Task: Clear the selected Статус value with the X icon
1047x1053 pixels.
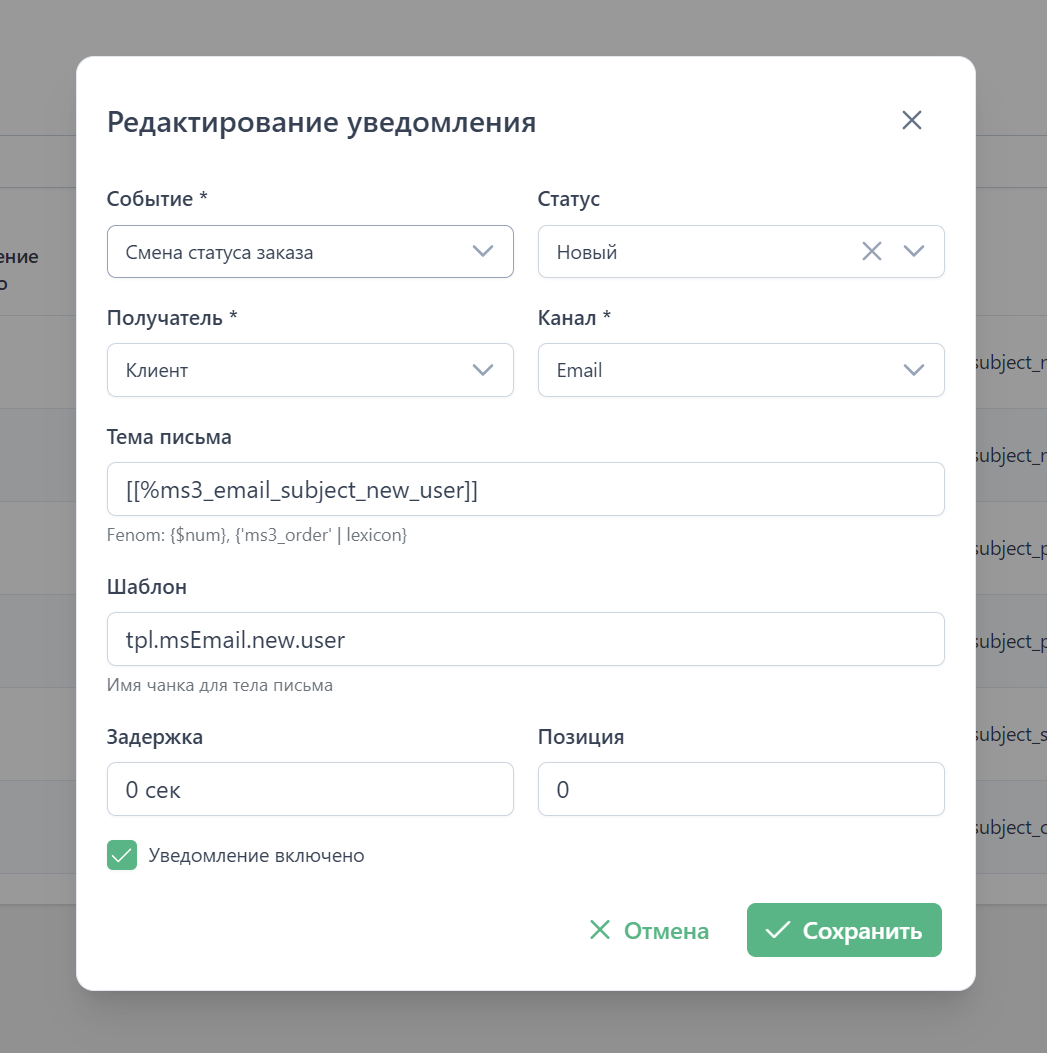Action: point(872,252)
